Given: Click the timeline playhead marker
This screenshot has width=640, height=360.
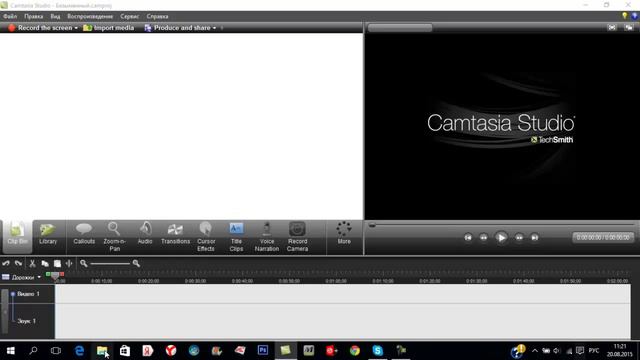Looking at the screenshot, I should coord(55,276).
